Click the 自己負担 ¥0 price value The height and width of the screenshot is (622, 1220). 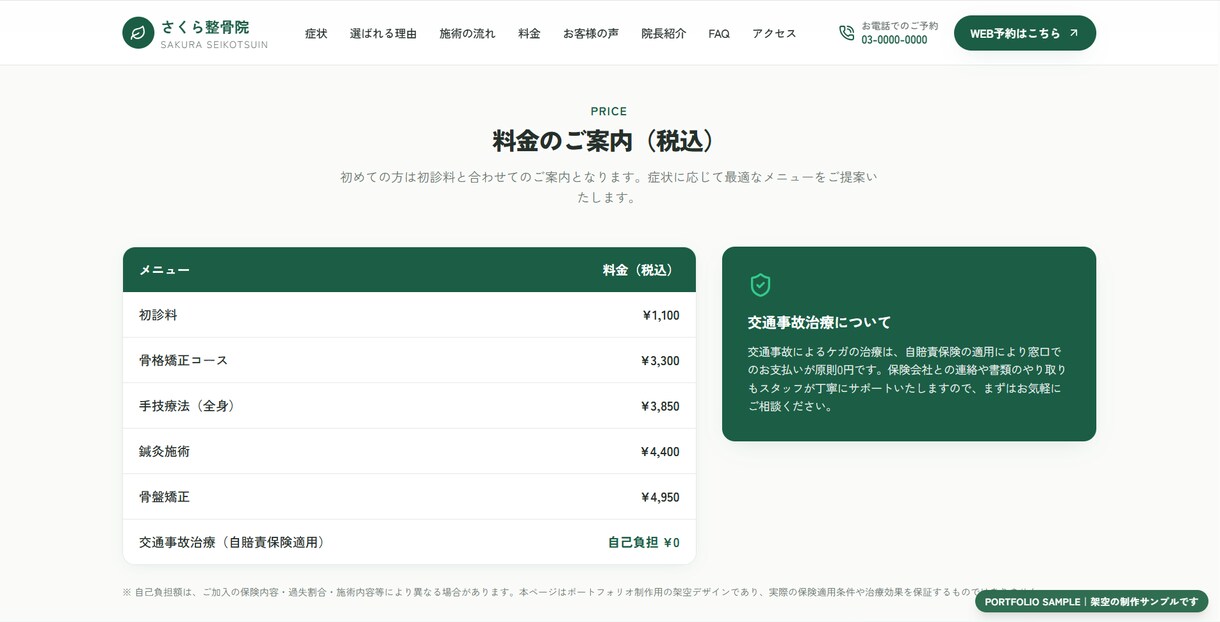(x=644, y=542)
